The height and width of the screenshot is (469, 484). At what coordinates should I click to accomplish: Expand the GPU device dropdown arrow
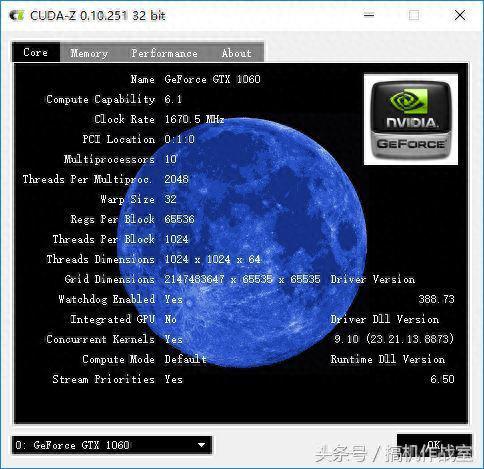pyautogui.click(x=201, y=445)
